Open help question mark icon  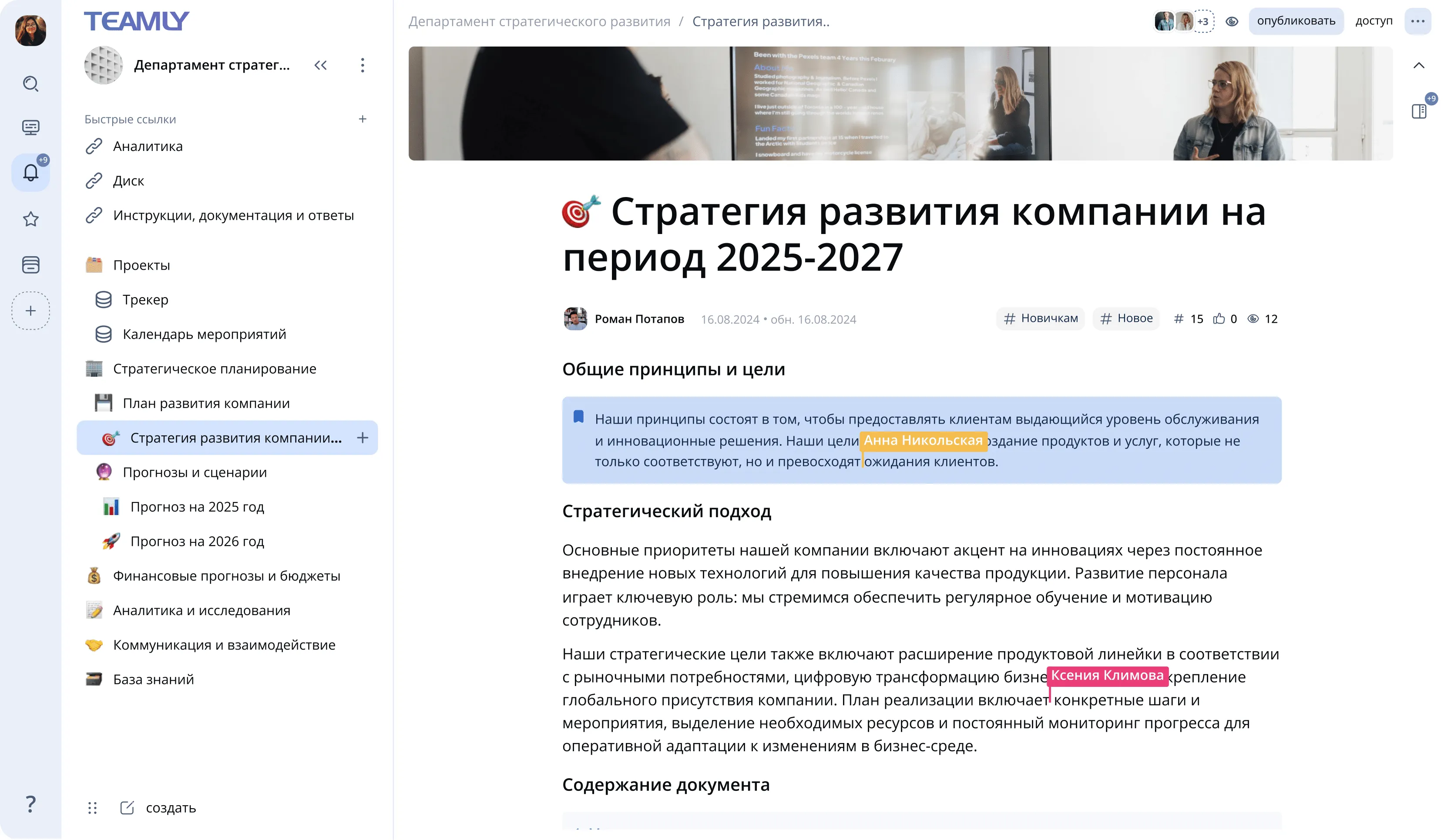30,804
